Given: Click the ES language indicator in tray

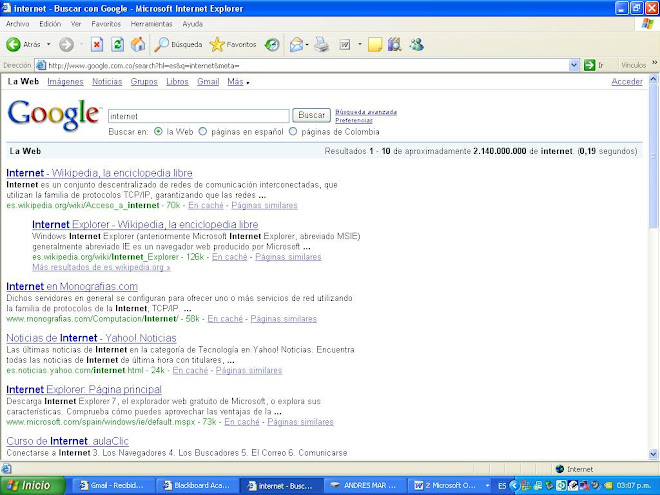Looking at the screenshot, I should (502, 486).
